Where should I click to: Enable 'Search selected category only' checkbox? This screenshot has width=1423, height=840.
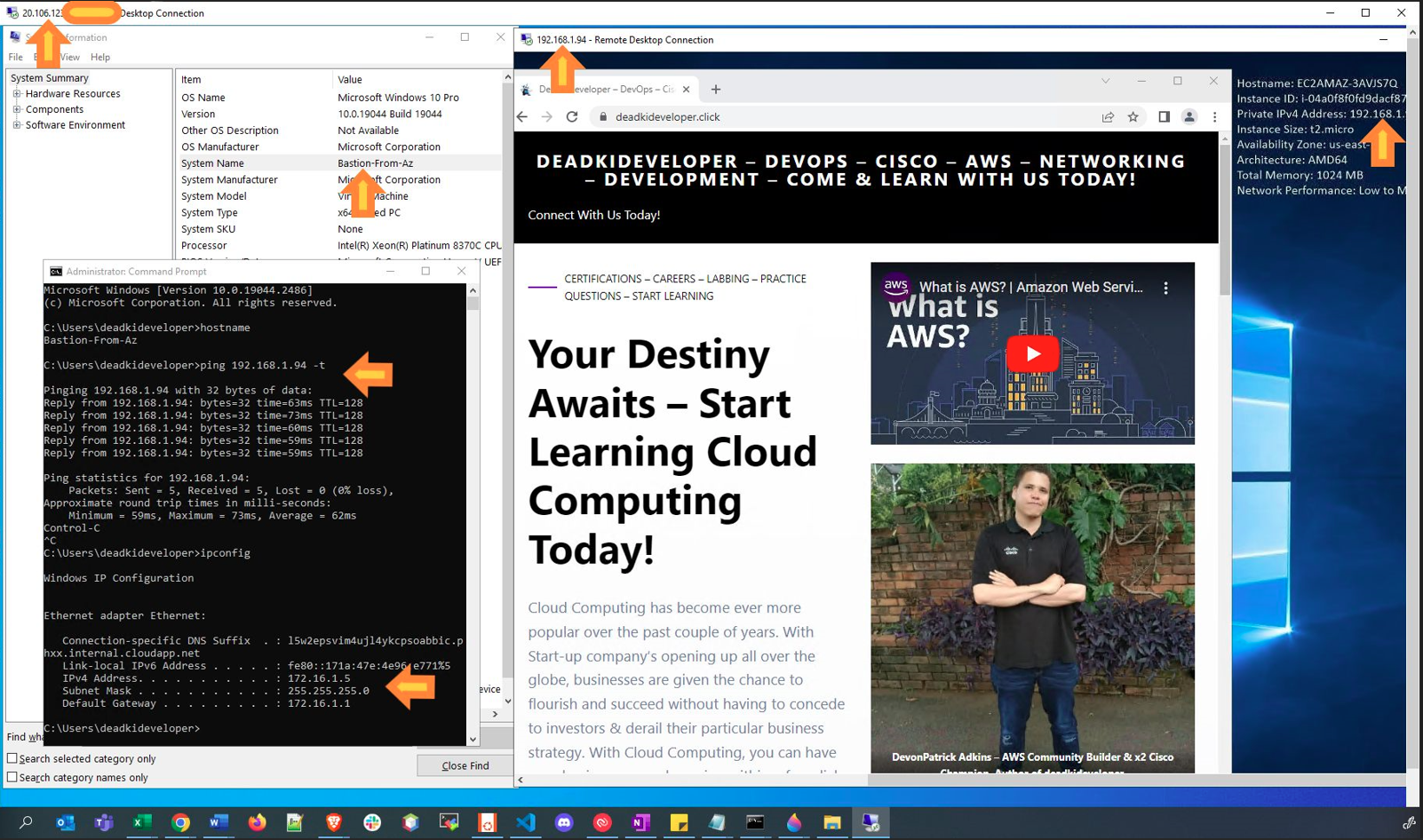(12, 758)
